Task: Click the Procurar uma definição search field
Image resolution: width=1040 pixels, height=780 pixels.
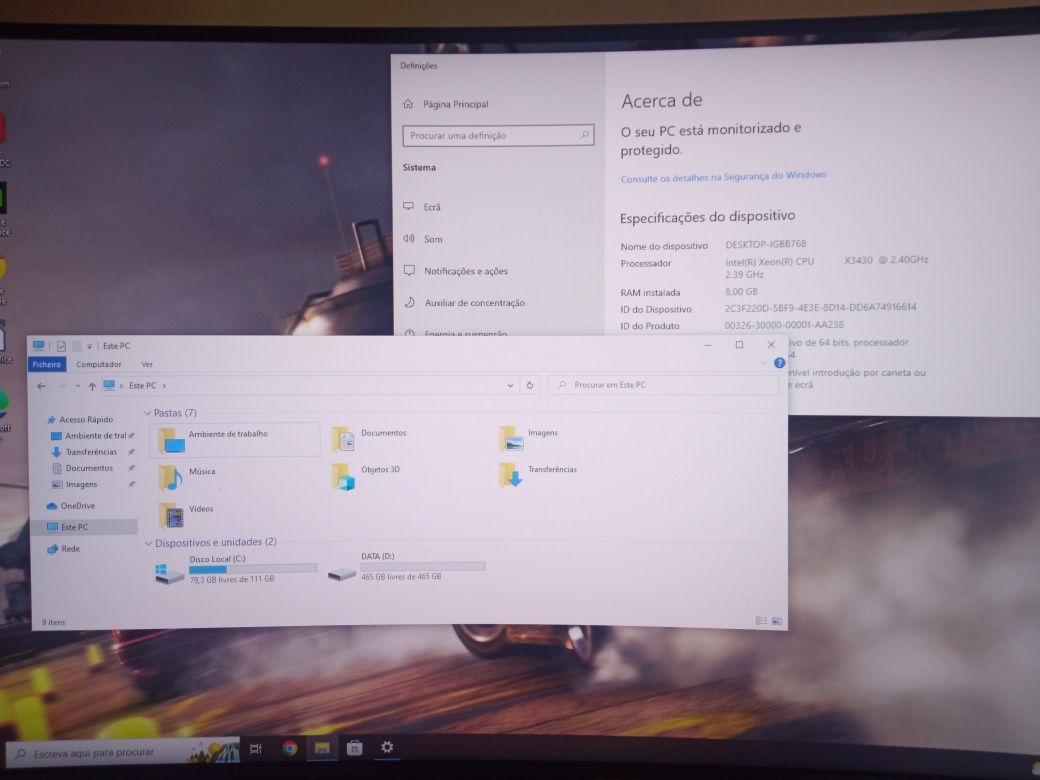Action: click(498, 135)
